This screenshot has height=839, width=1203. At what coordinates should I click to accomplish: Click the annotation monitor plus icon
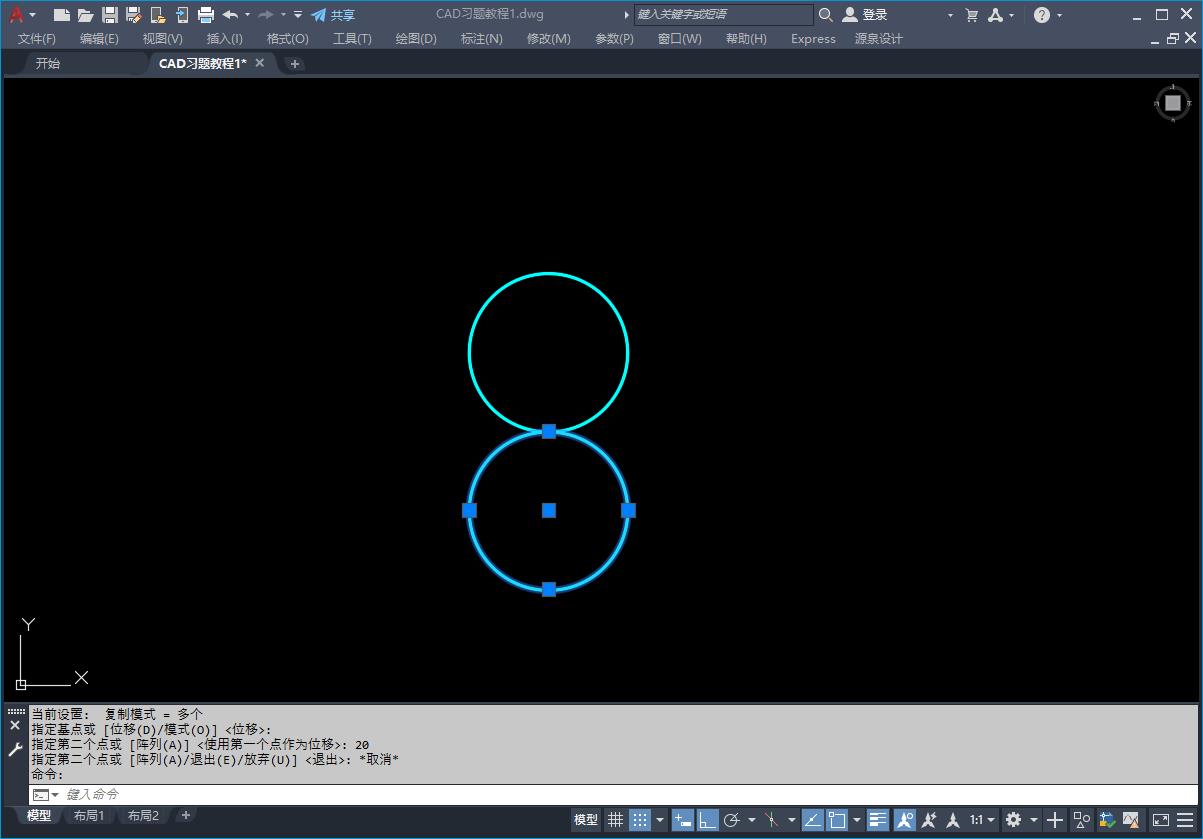coord(1055,820)
